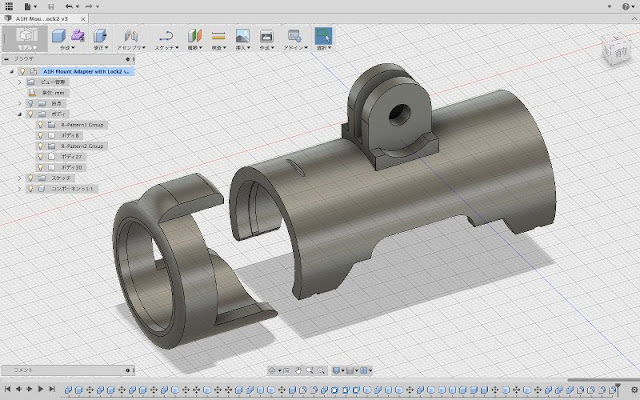Click the Insert image icon
This screenshot has width=640, height=400.
pos(242,36)
